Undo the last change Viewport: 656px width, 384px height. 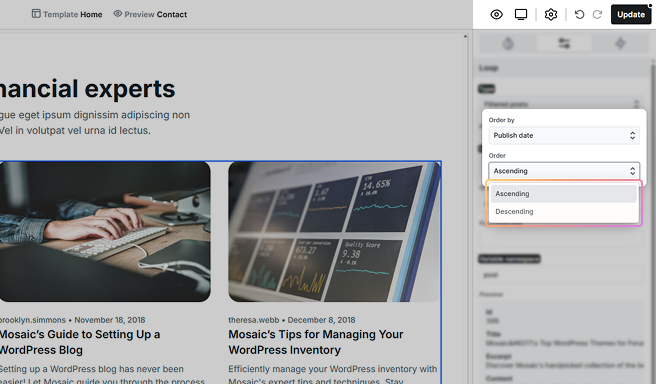point(579,15)
